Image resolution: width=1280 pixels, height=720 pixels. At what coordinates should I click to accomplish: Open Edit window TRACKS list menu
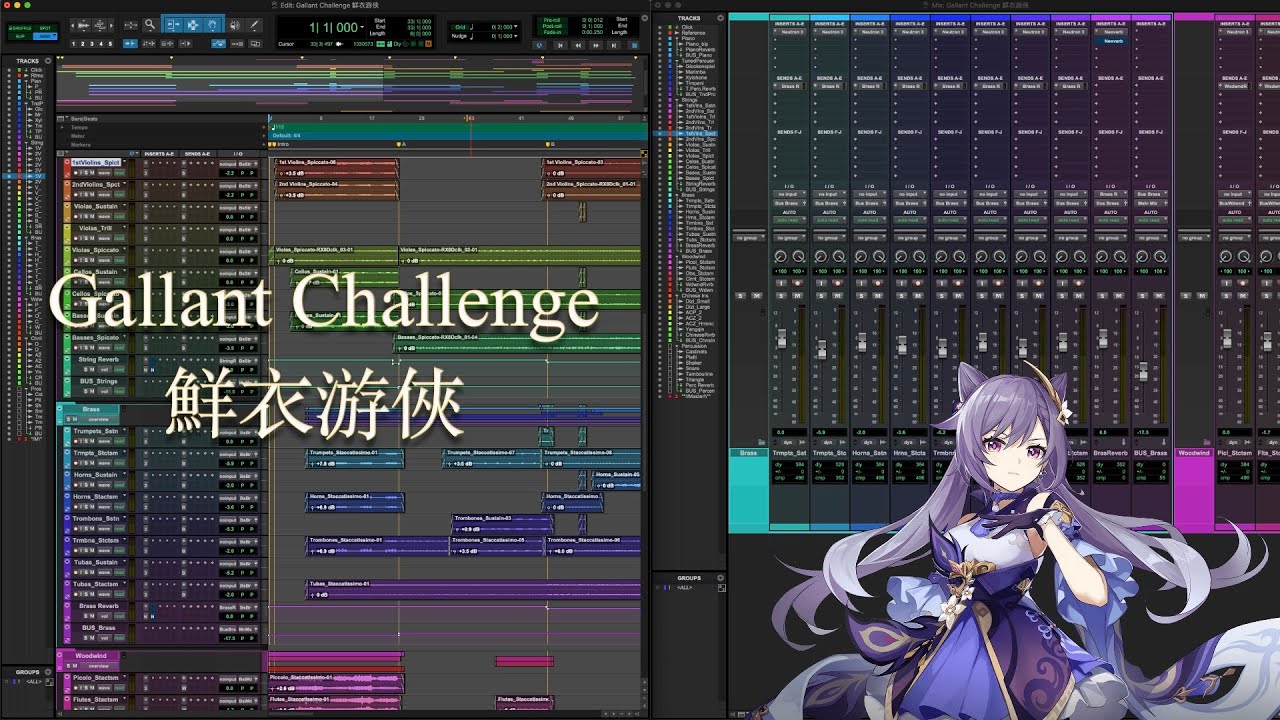click(x=48, y=61)
